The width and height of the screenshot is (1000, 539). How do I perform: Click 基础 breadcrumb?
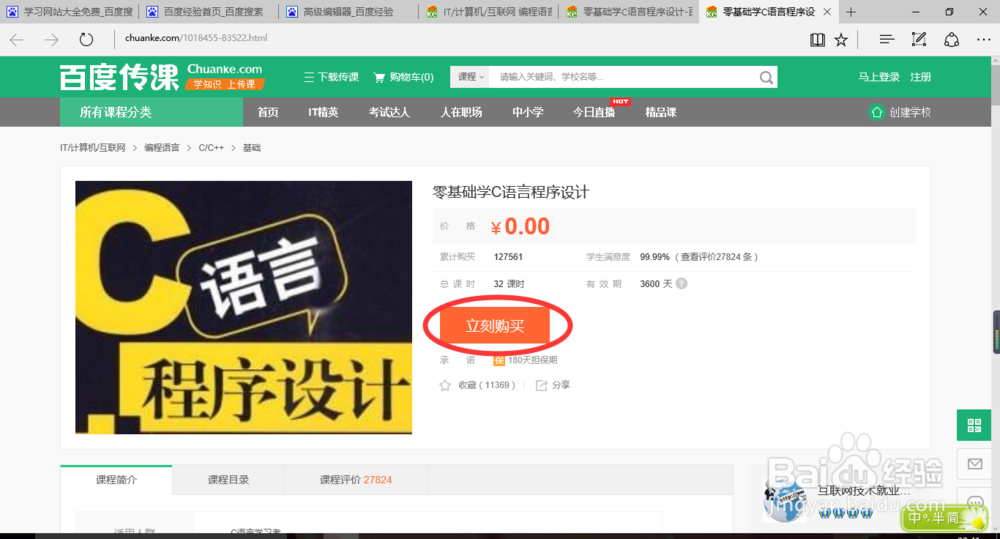pyautogui.click(x=251, y=147)
